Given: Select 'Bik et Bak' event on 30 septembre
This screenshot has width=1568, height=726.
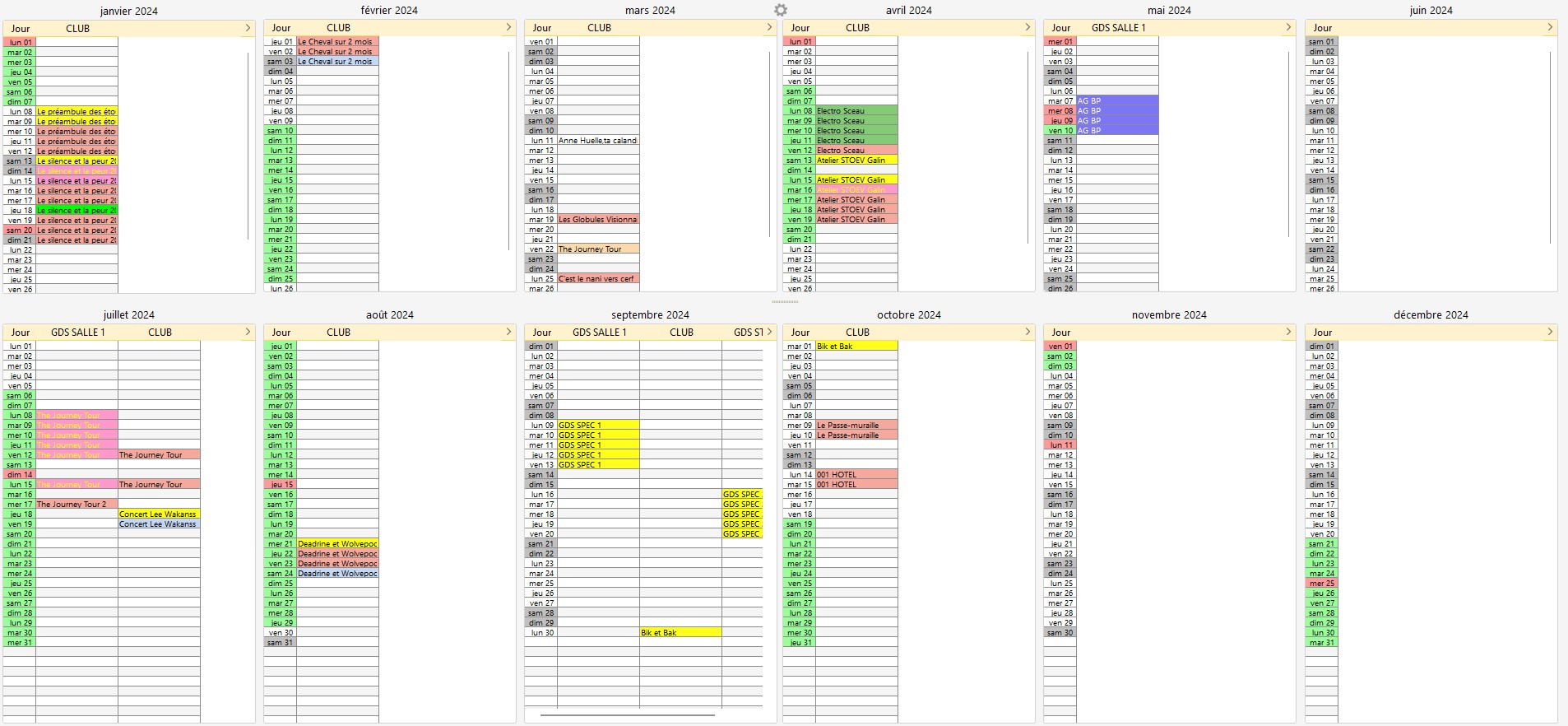Looking at the screenshot, I should click(x=680, y=633).
